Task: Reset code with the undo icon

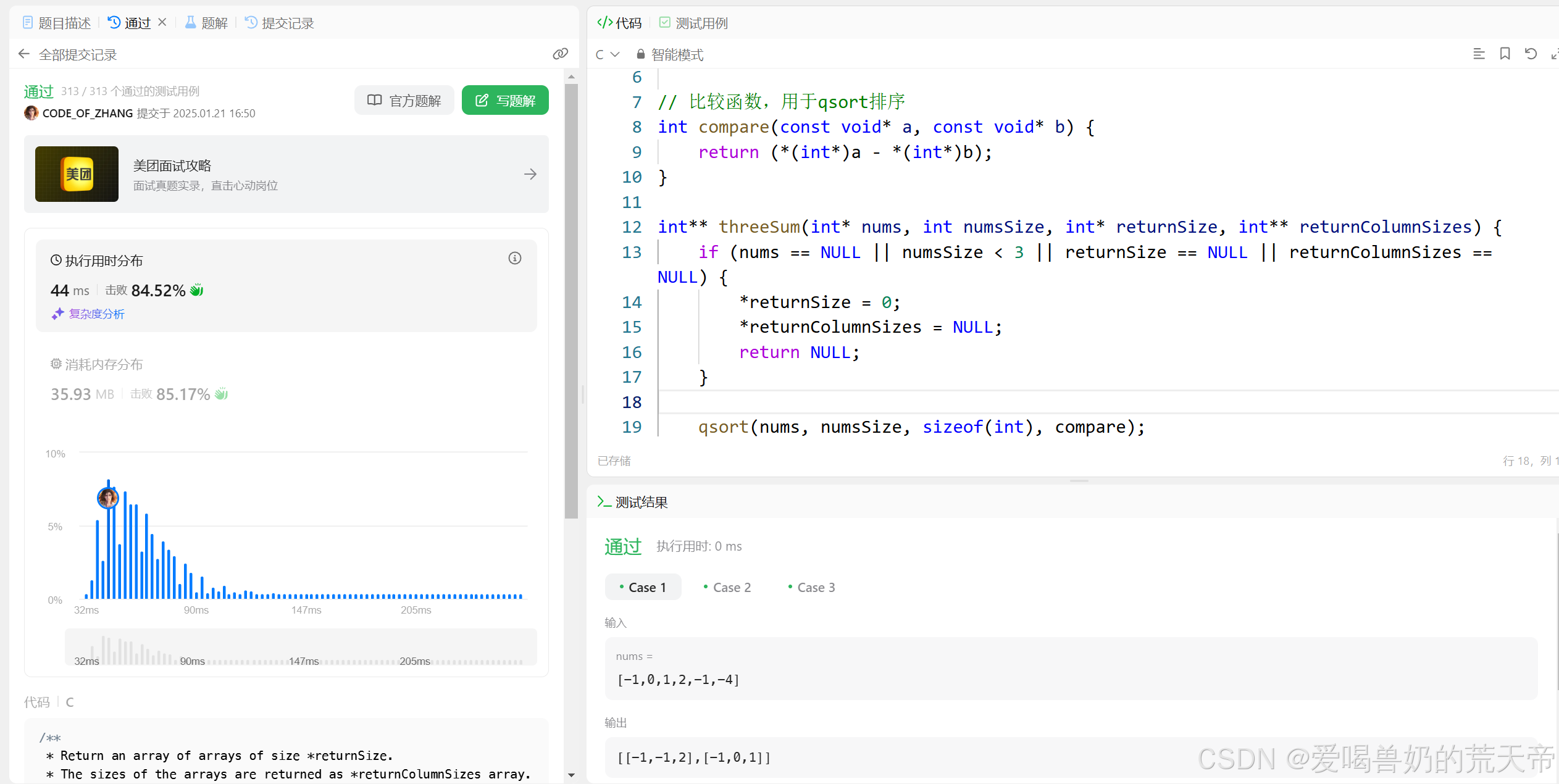Action: 1531,54
